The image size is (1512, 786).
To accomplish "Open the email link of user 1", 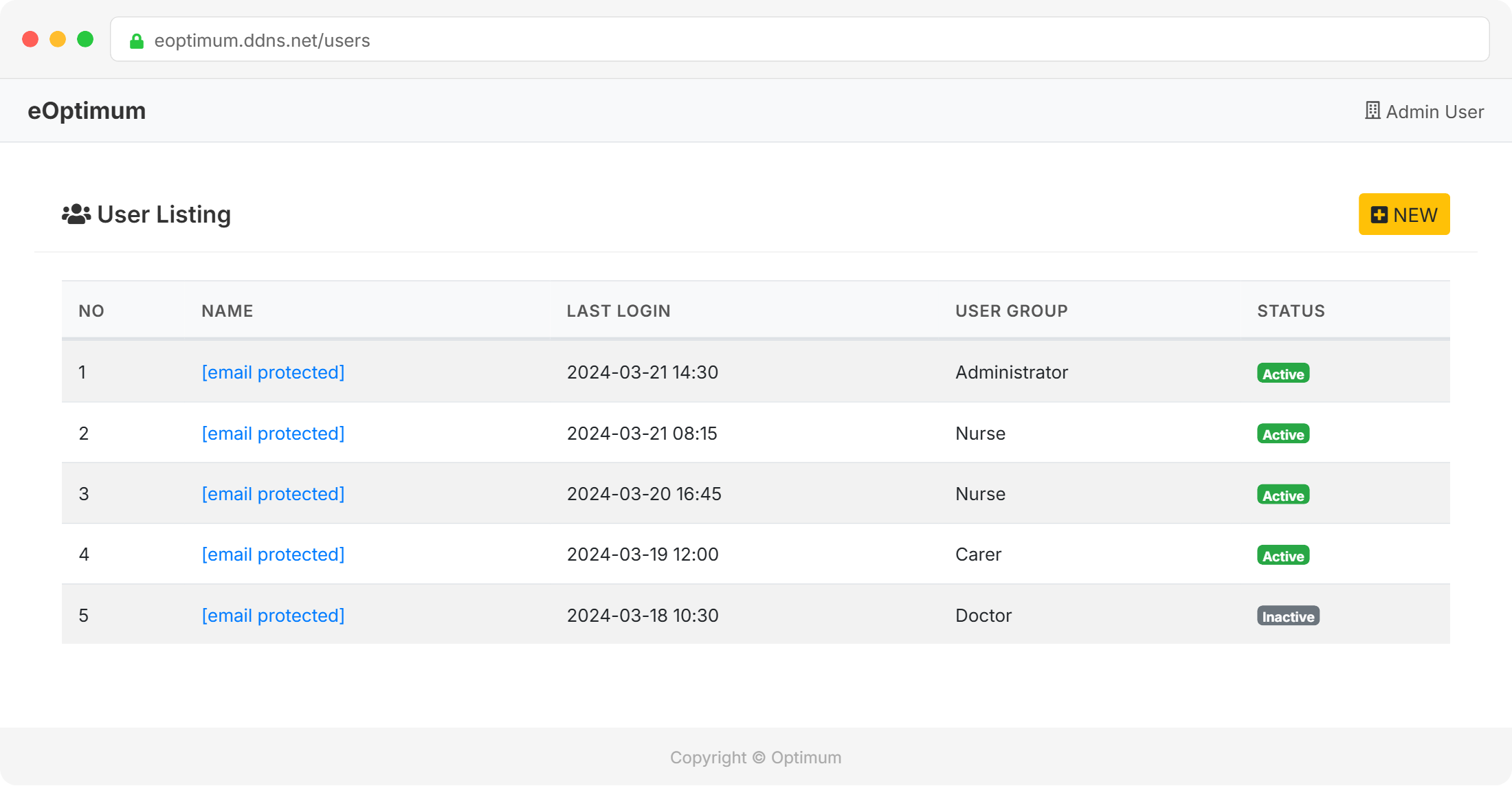I will [x=273, y=372].
